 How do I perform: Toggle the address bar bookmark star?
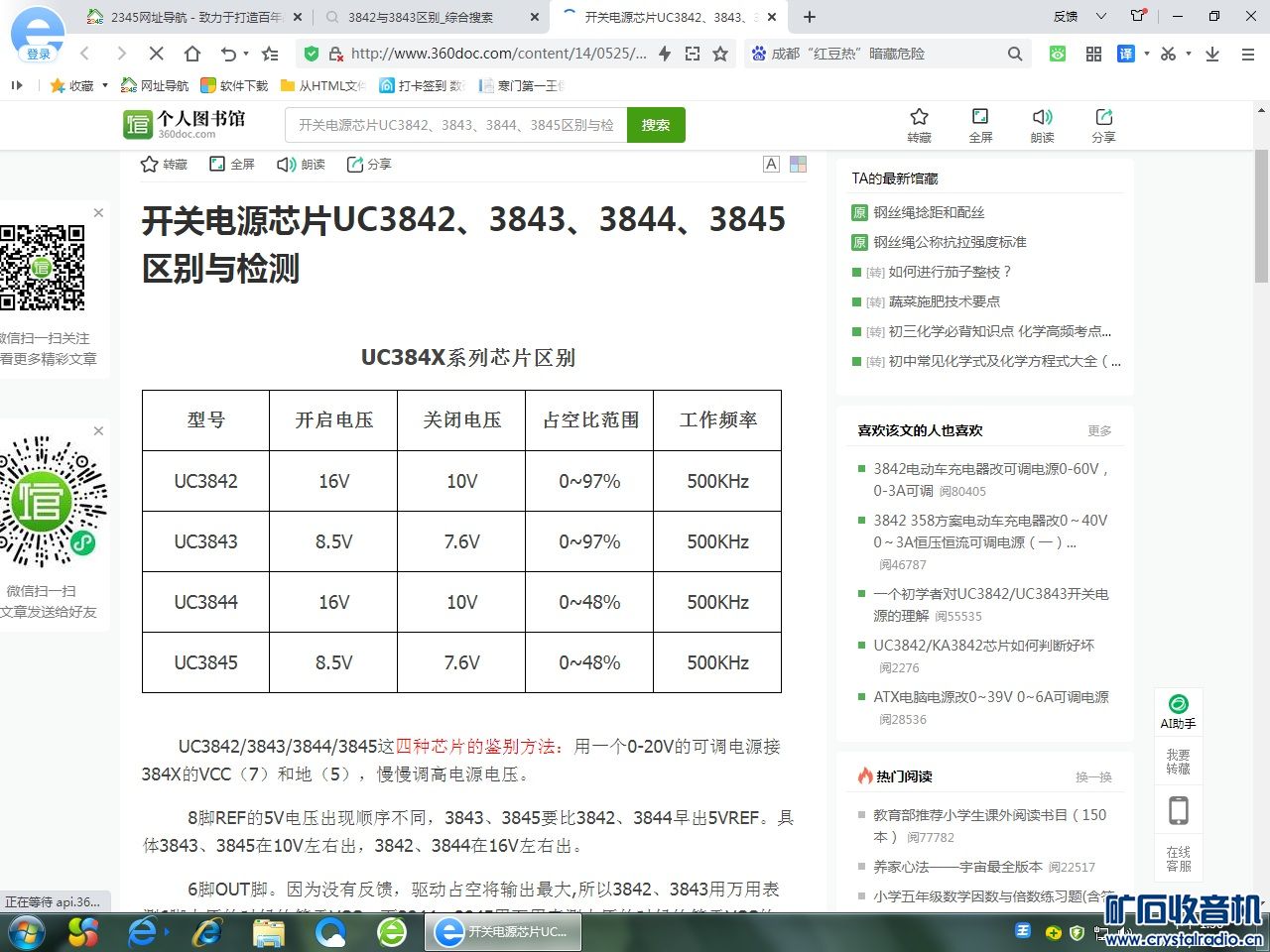pyautogui.click(x=720, y=54)
